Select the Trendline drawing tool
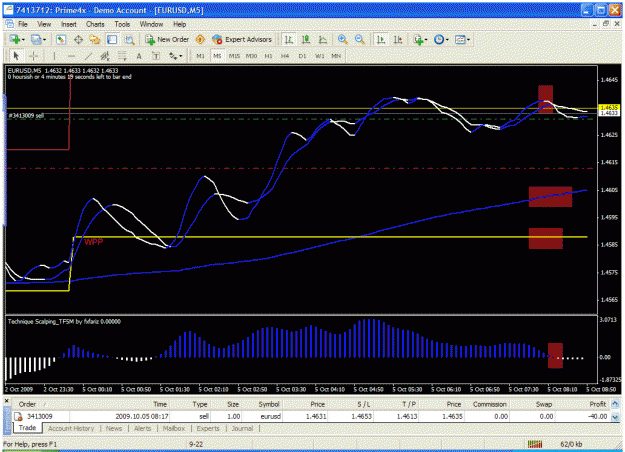Screen dimensions: 625x452 coord(88,56)
